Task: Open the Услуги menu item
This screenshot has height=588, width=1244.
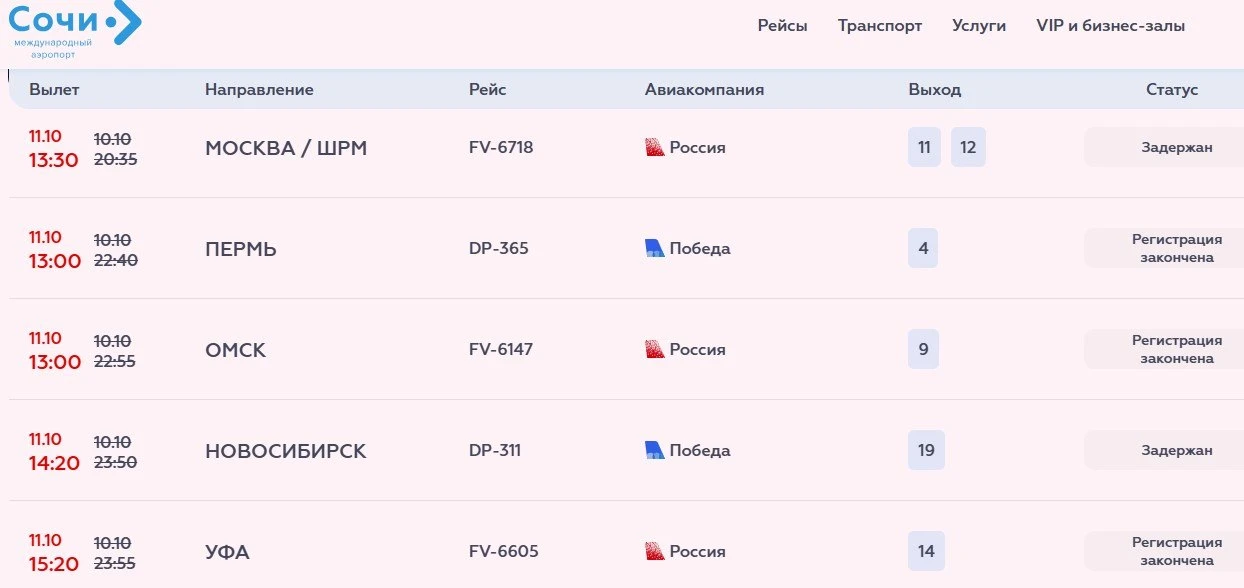Action: [979, 26]
